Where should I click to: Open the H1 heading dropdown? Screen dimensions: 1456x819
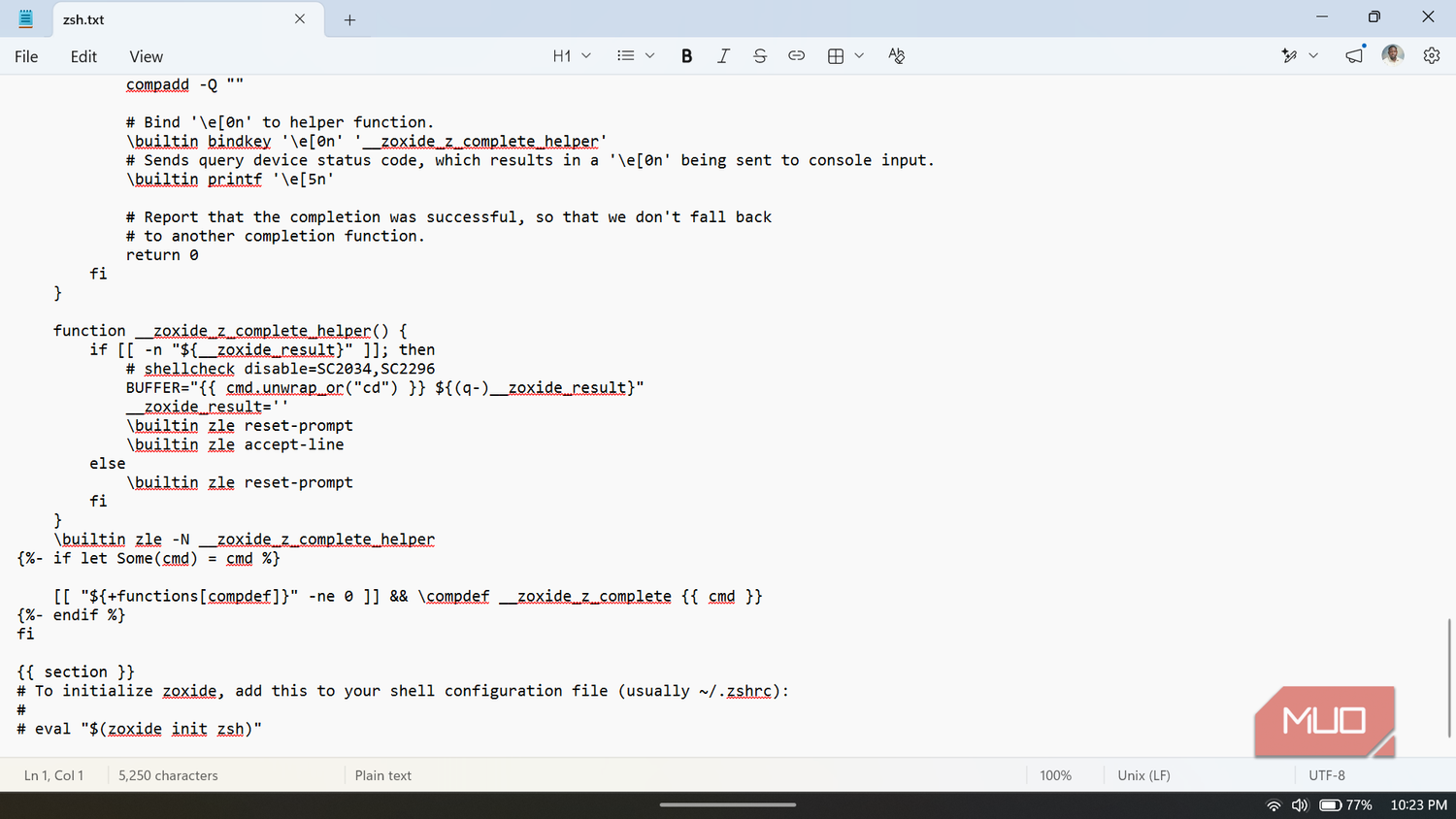click(x=572, y=56)
